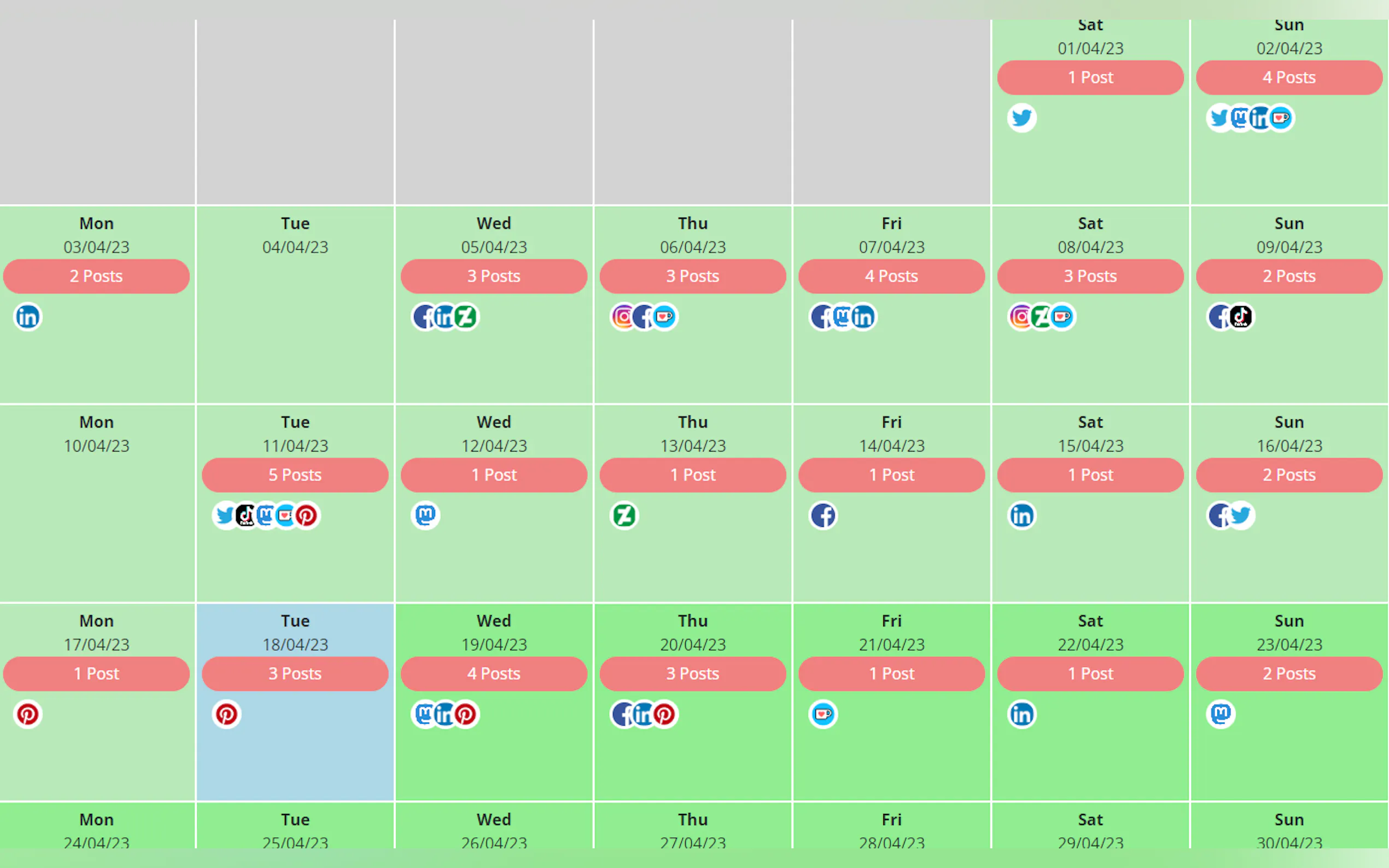Click the Pinterest icon on Tue 11/04/23

[307, 515]
